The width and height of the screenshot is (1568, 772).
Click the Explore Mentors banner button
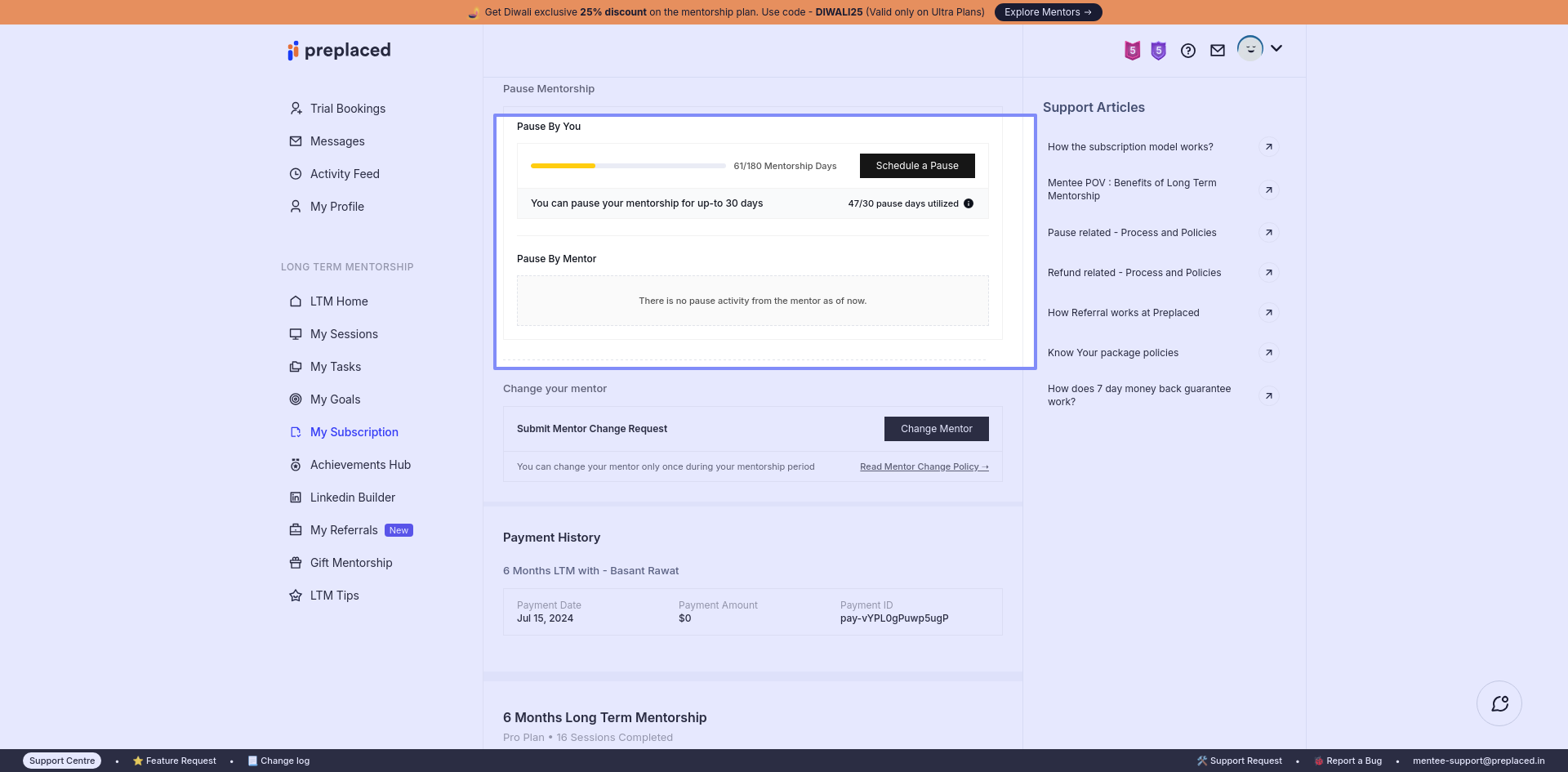[1048, 12]
